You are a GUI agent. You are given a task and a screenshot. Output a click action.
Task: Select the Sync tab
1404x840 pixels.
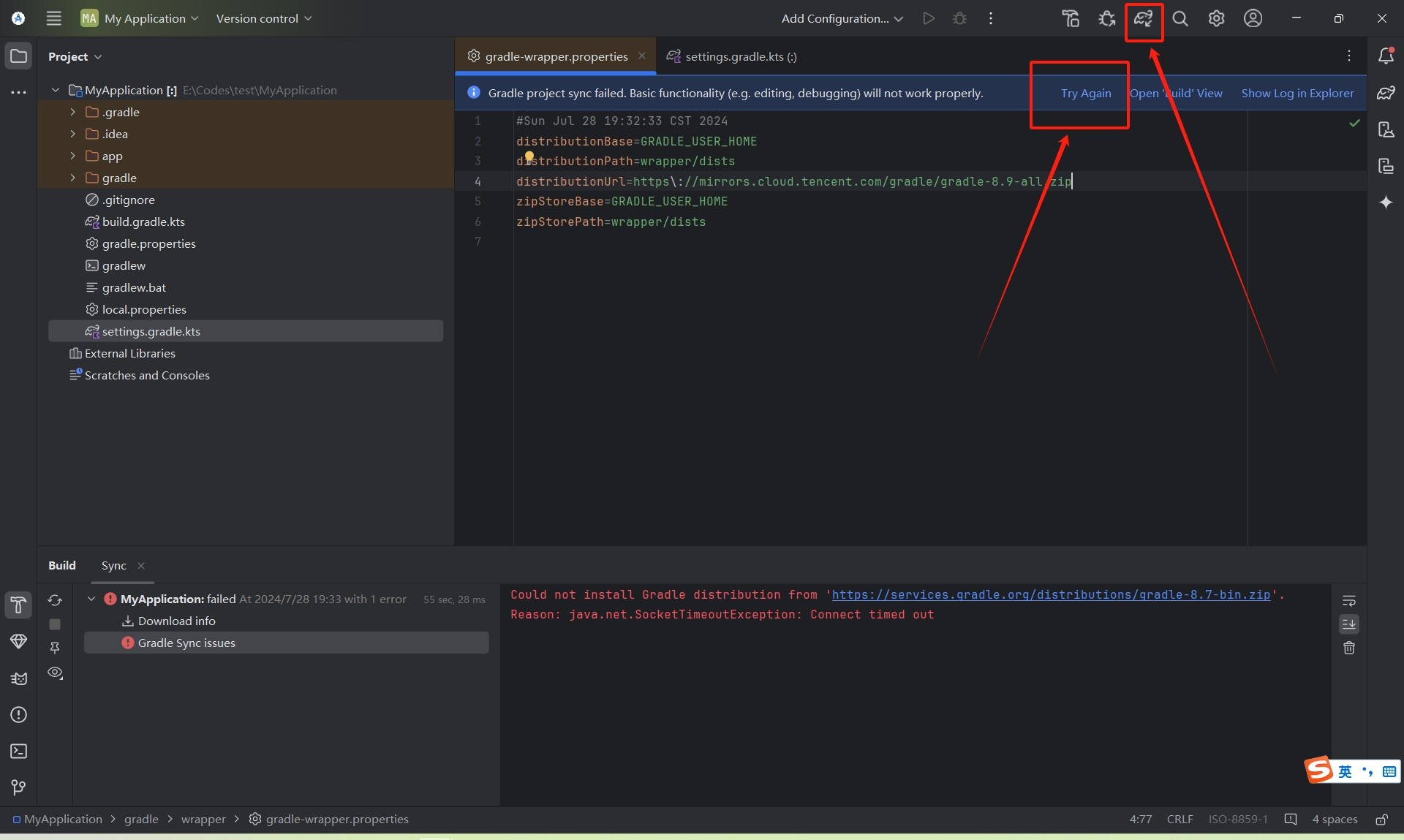pyautogui.click(x=114, y=565)
